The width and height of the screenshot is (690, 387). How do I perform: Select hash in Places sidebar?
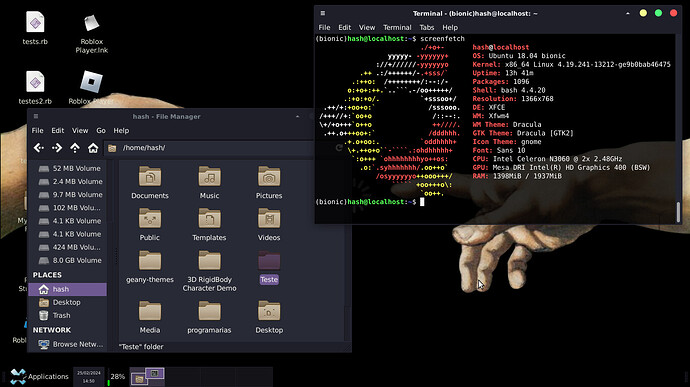click(x=67, y=289)
